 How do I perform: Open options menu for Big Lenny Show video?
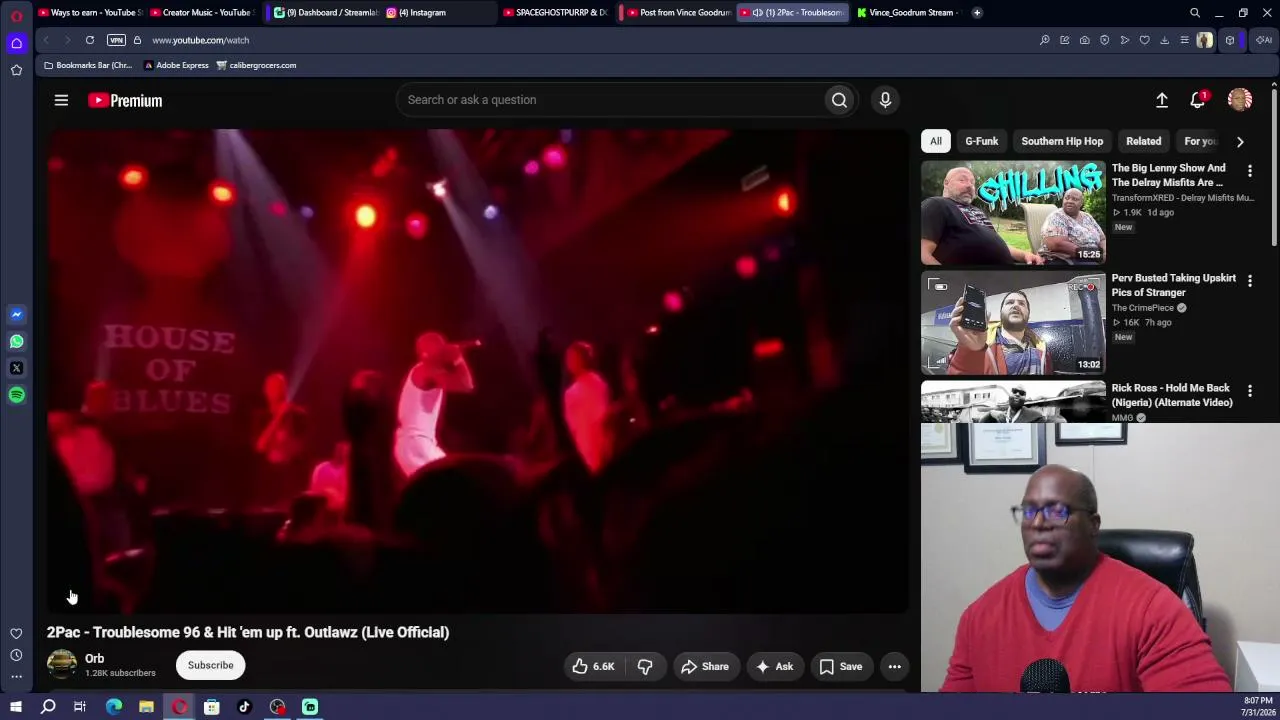(1249, 172)
